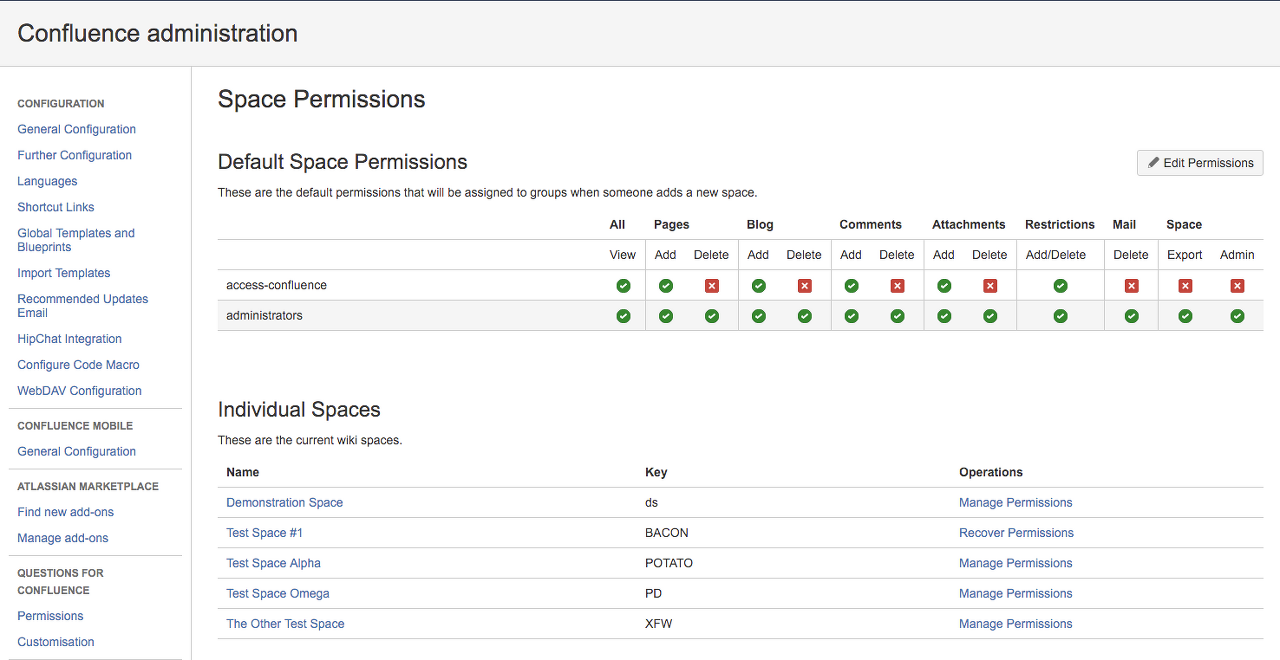Open Global Templates and Blueprints
Viewport: 1280px width, 660px height.
pos(76,240)
